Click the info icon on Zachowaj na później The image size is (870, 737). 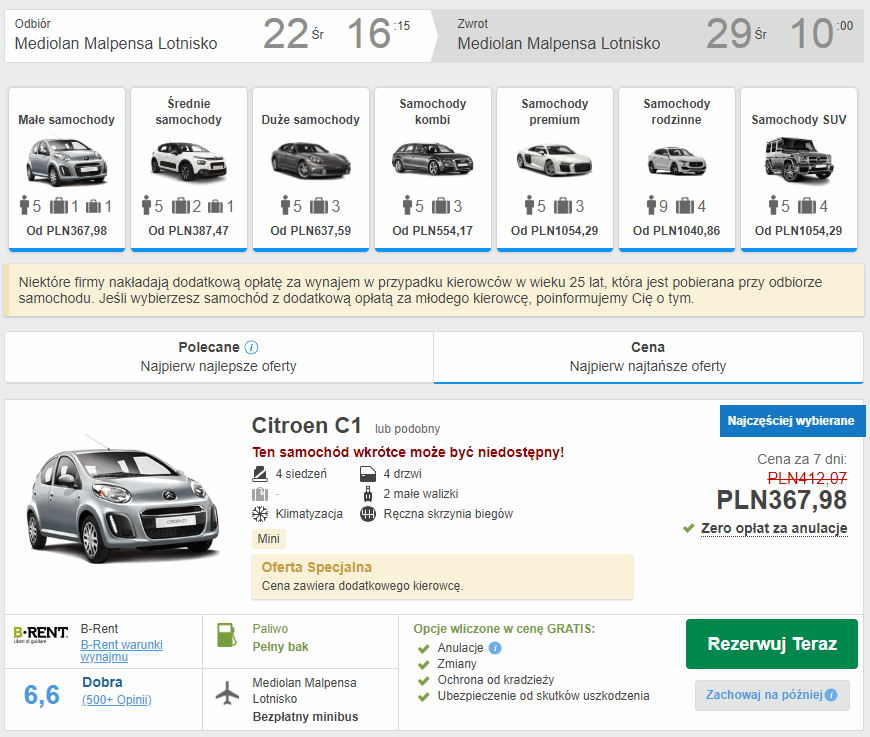pyautogui.click(x=831, y=695)
